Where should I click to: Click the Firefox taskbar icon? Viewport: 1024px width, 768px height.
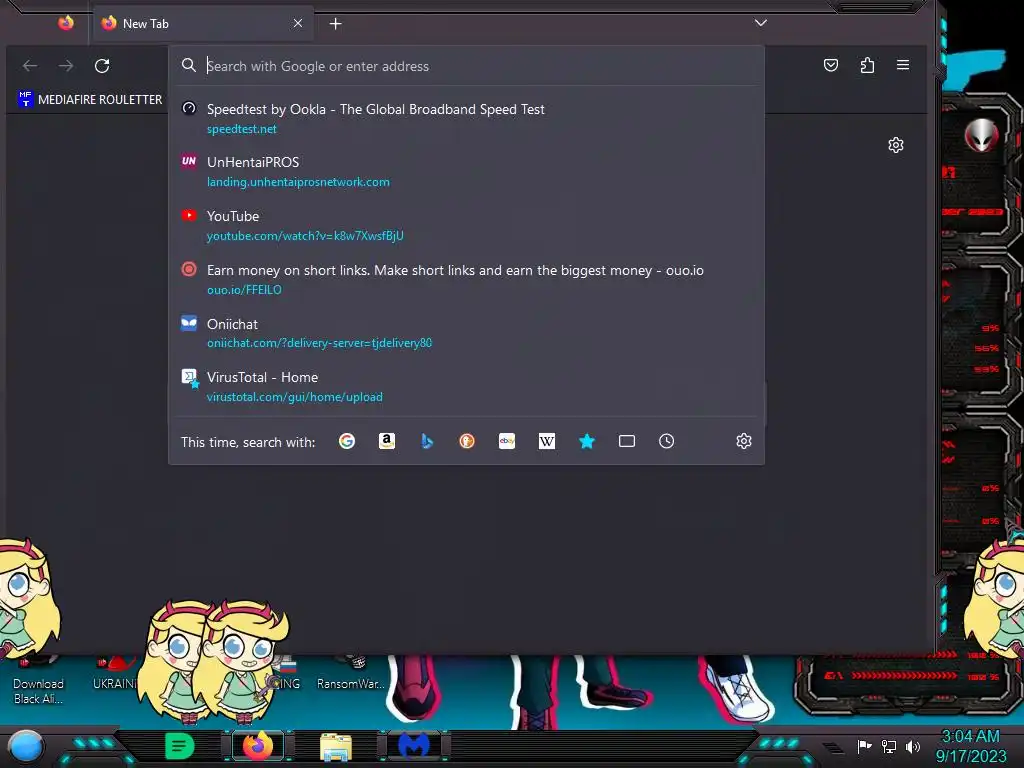point(258,746)
